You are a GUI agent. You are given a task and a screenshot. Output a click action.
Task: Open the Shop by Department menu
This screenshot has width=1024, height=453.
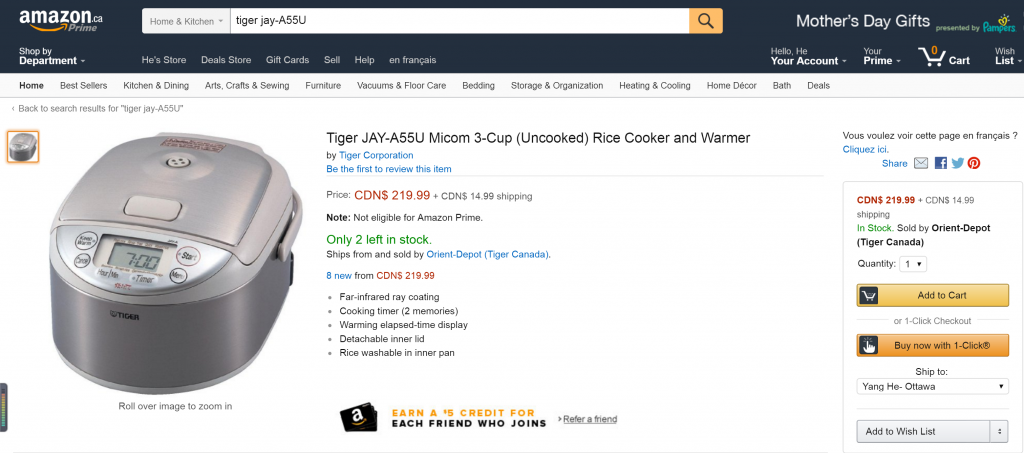coord(52,56)
